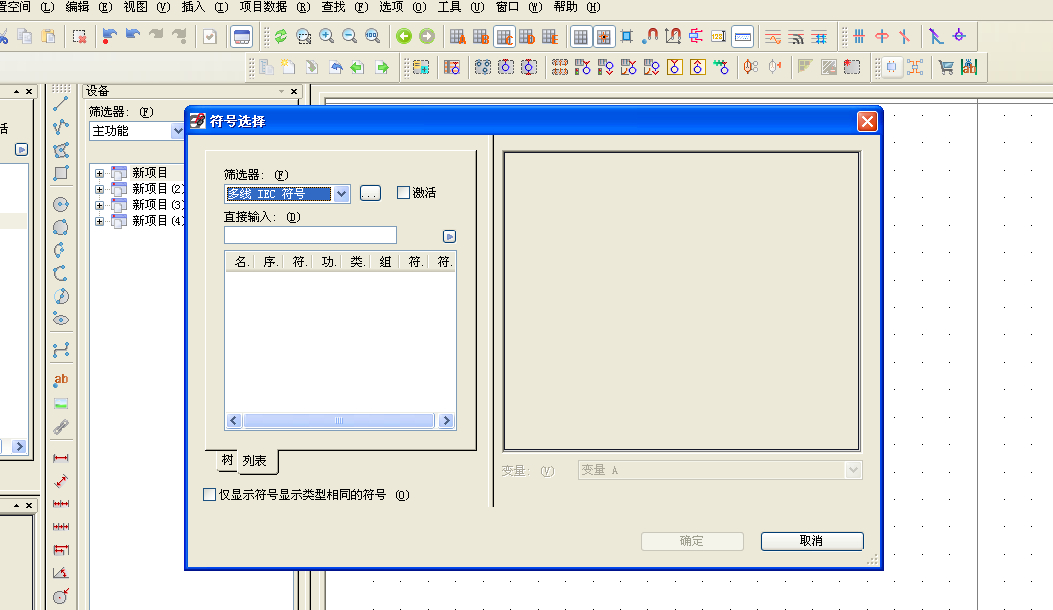Select the insert image tool
1053x610 pixels.
click(60, 404)
